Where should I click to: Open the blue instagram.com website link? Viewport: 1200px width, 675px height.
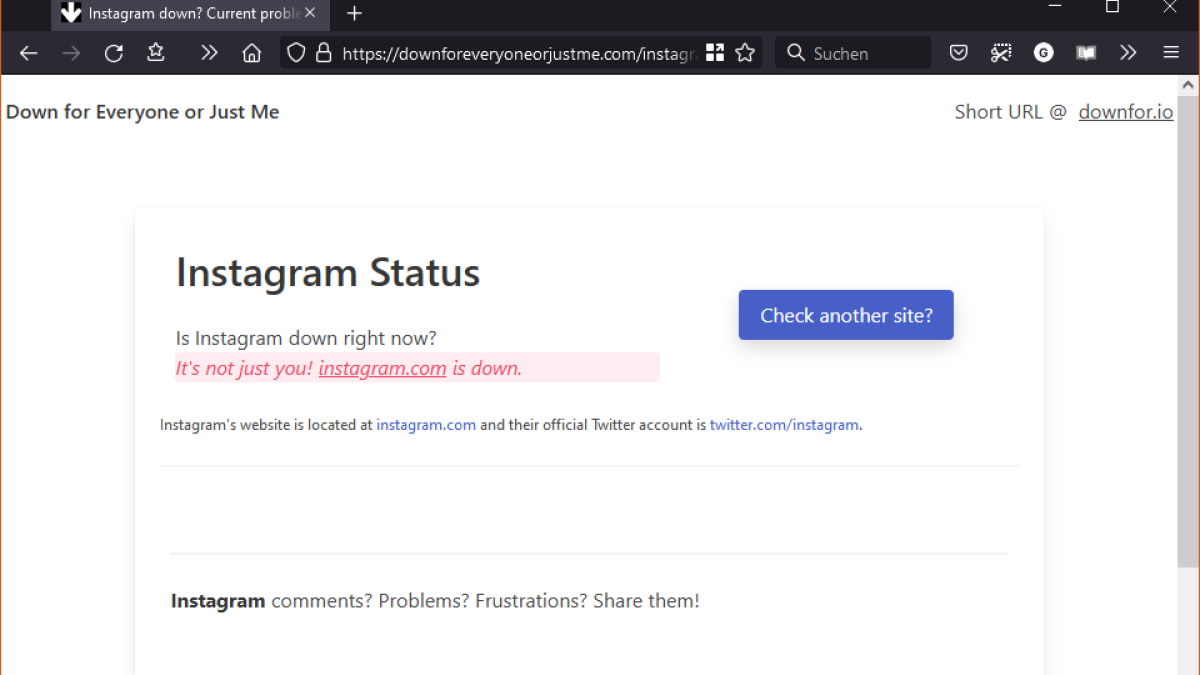pyautogui.click(x=426, y=425)
